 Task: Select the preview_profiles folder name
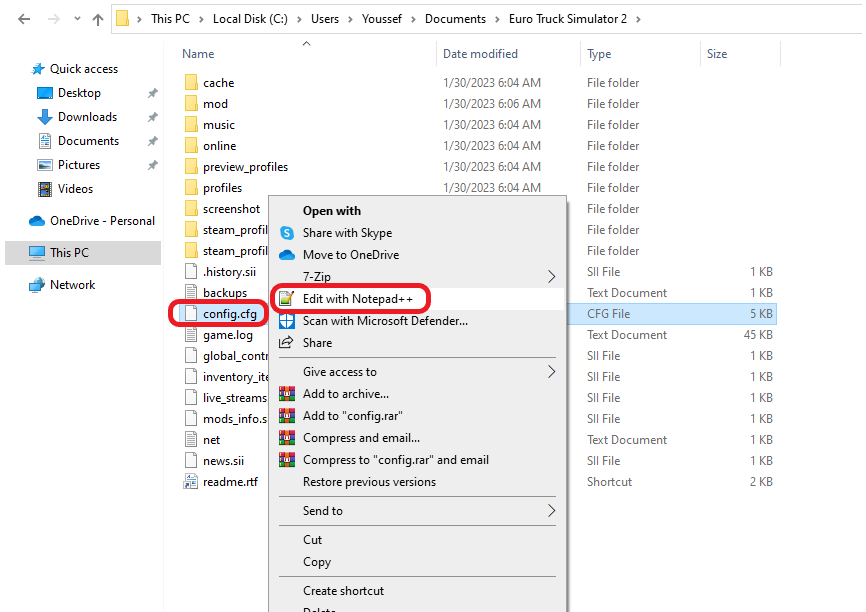coord(245,167)
